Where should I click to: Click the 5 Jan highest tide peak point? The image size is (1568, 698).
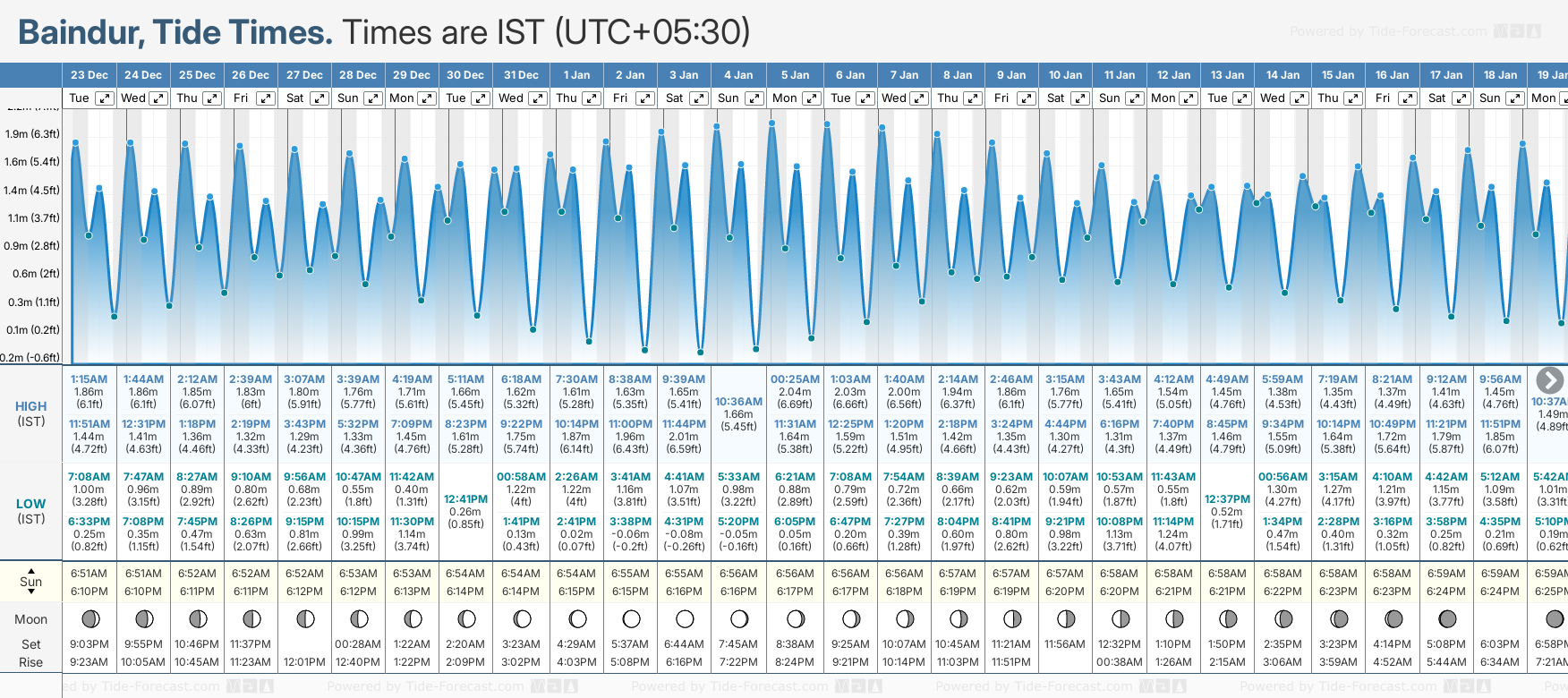[771, 123]
